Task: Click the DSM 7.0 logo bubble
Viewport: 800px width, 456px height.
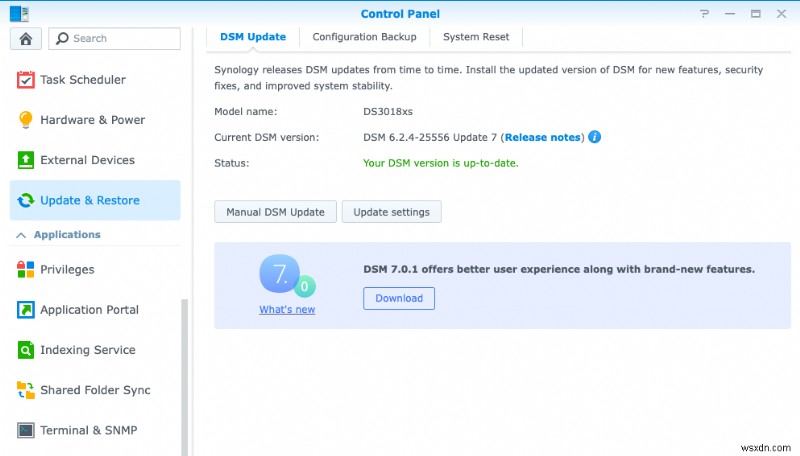Action: pos(287,275)
